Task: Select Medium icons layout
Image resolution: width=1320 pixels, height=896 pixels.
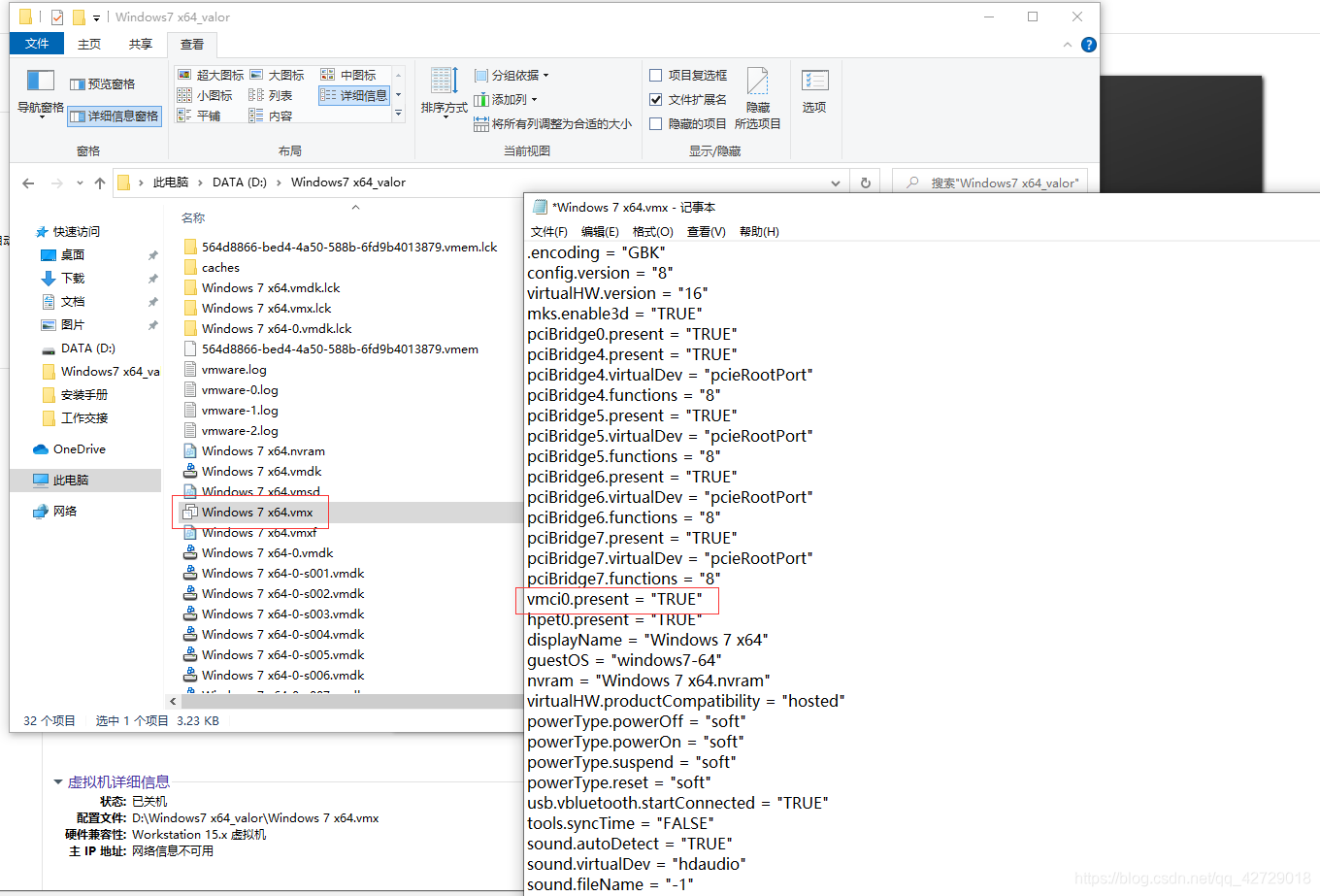Action: 348,75
